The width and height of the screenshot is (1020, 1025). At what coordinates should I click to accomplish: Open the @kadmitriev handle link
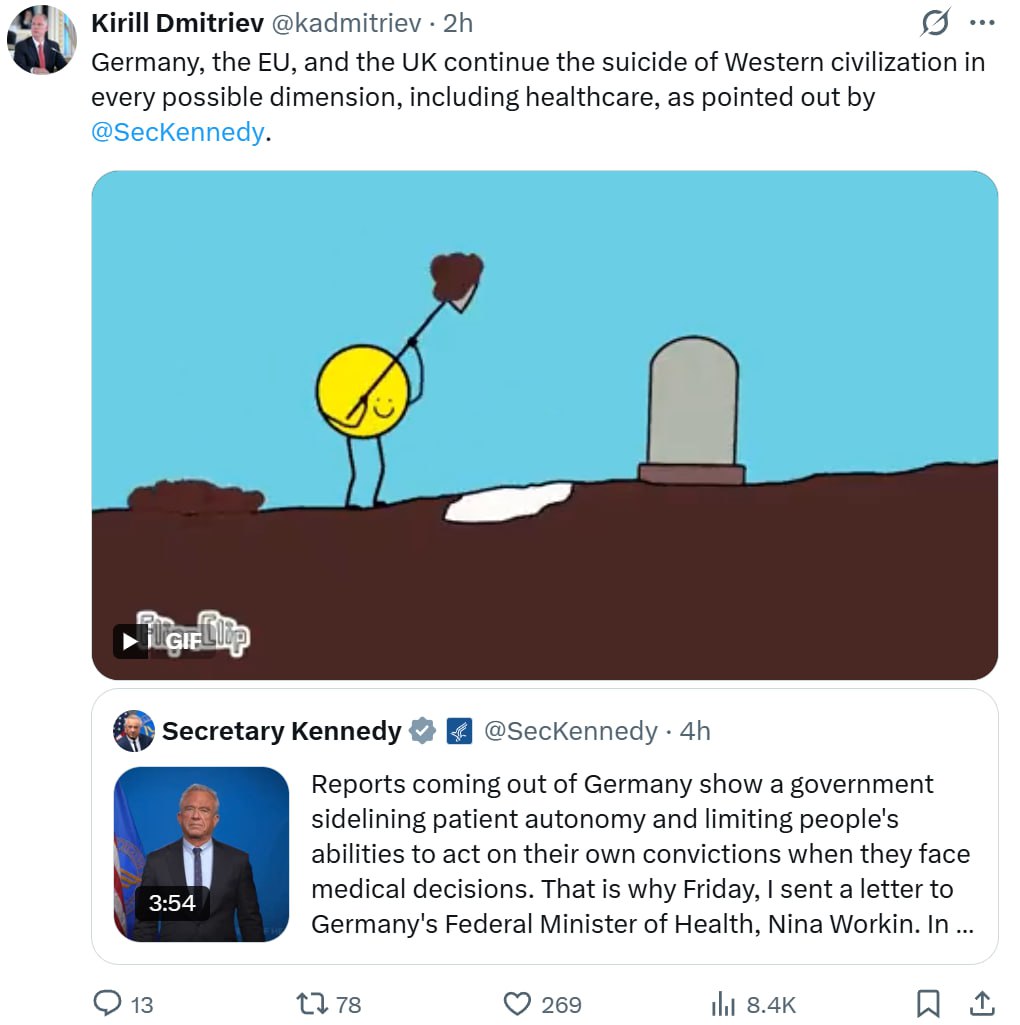[x=347, y=23]
